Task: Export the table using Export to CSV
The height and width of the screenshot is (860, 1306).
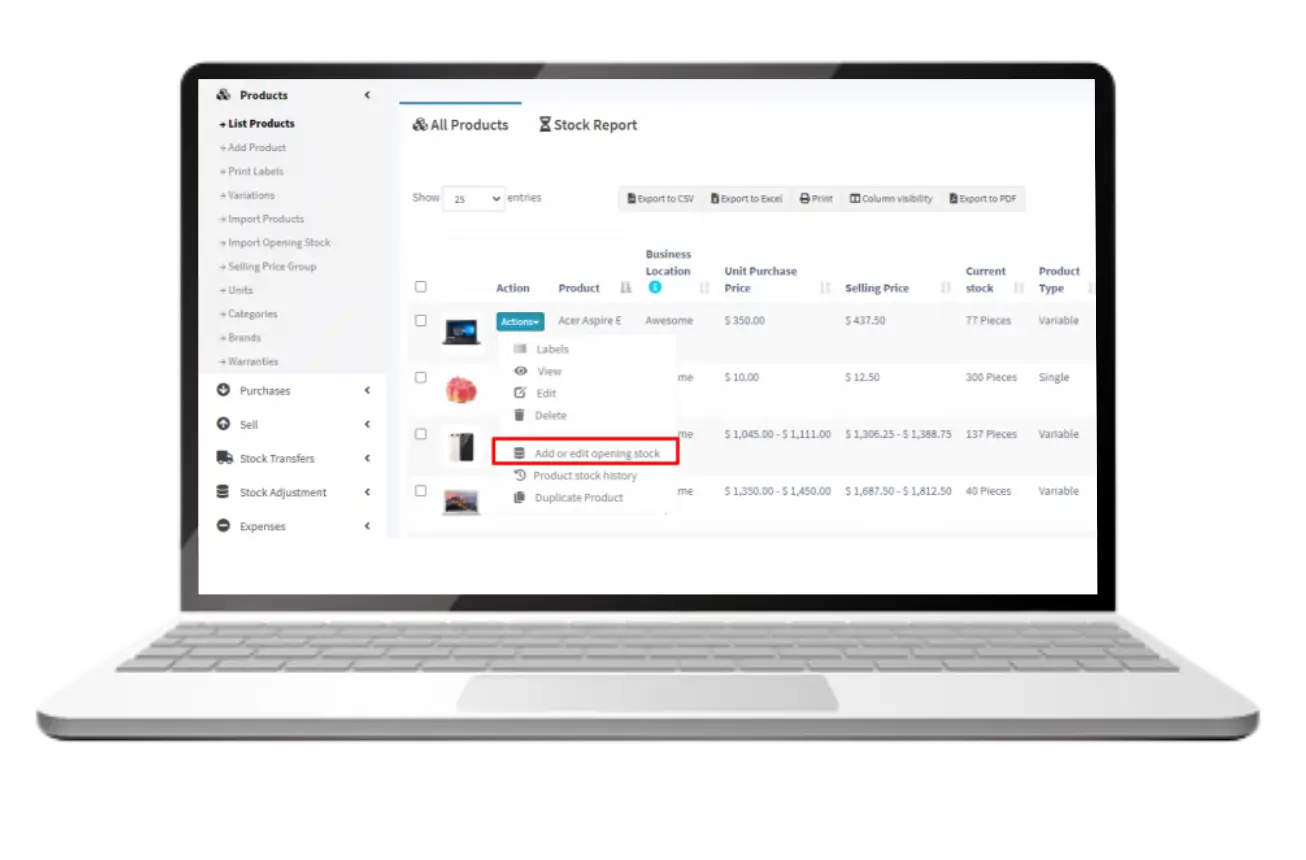Action: point(661,199)
